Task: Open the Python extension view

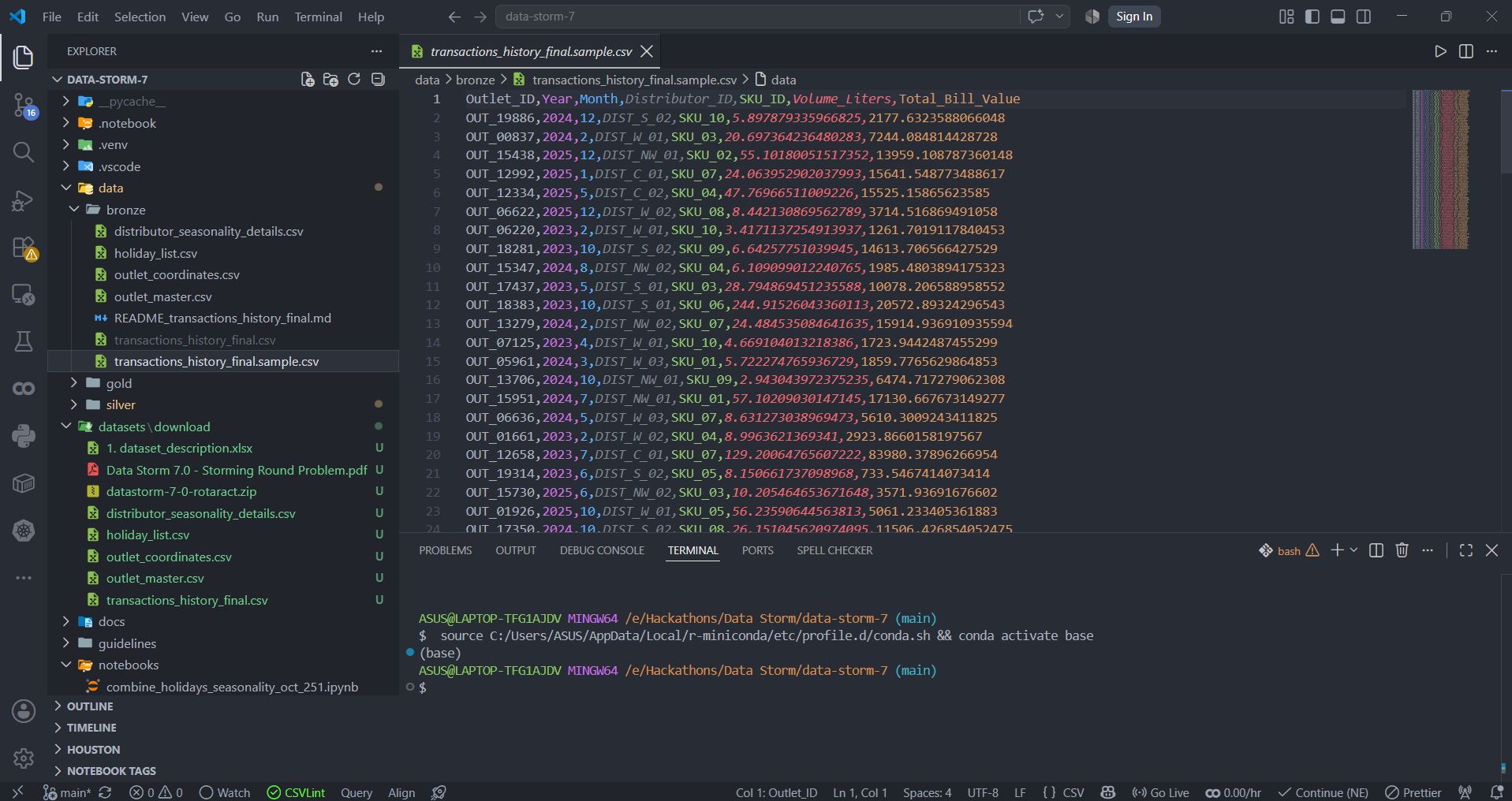Action: (24, 436)
